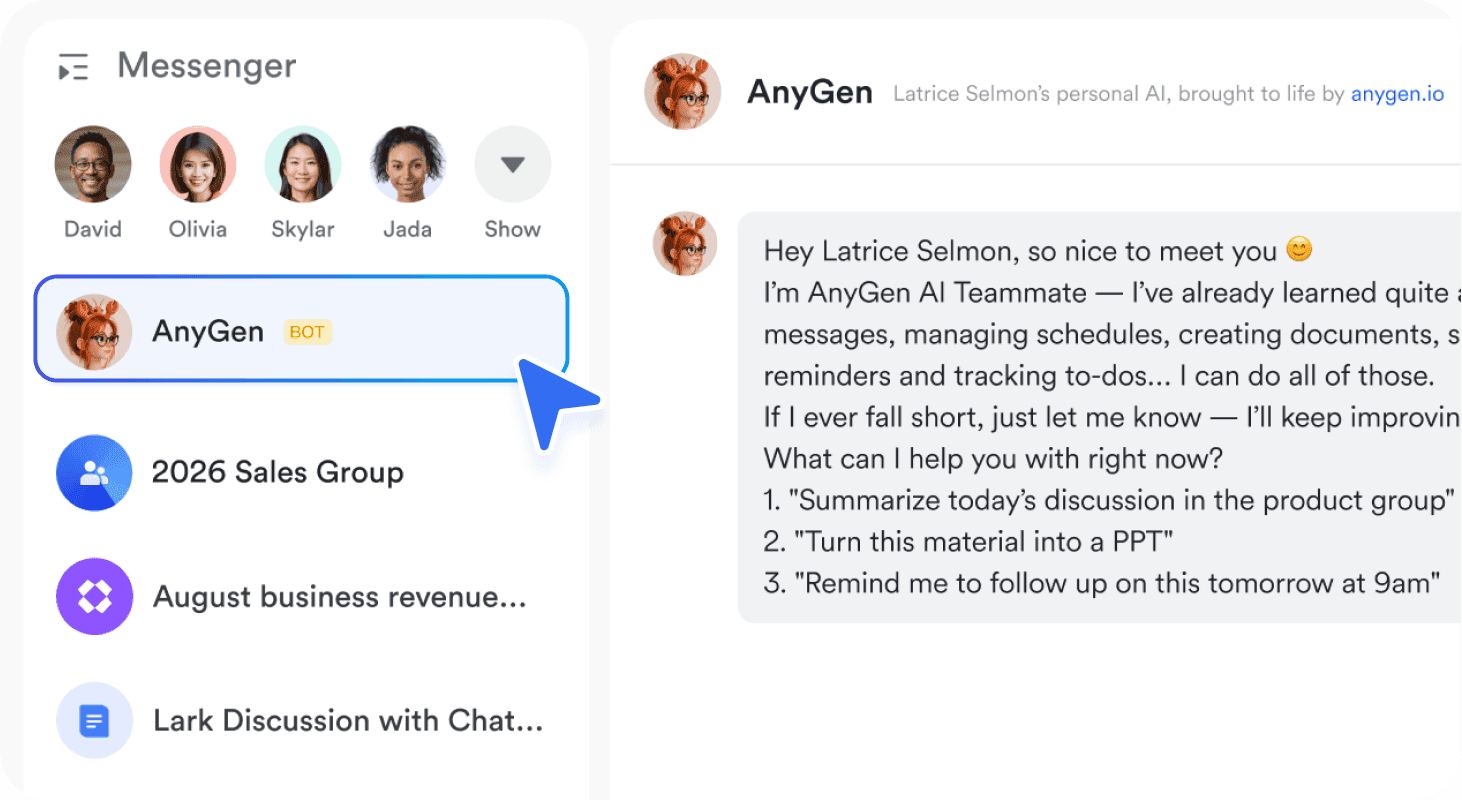Screen dimensions: 1462x800
Task: Click the Show label under arrow
Action: point(513,229)
